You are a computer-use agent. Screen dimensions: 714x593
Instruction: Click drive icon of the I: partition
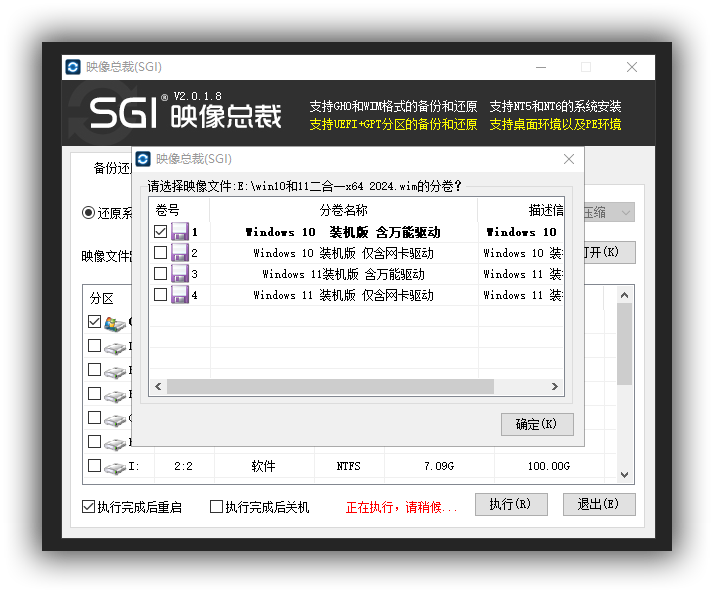pos(115,467)
